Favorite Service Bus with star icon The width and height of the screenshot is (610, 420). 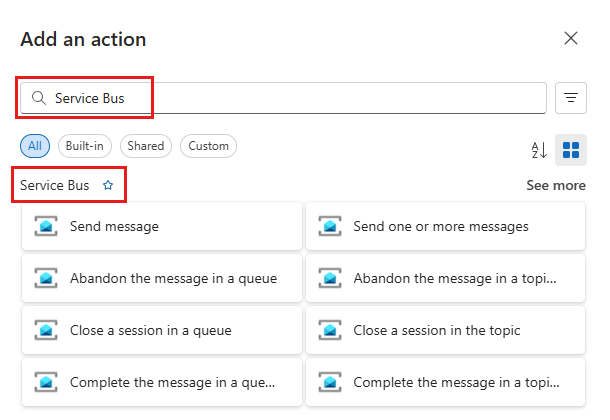(x=108, y=186)
